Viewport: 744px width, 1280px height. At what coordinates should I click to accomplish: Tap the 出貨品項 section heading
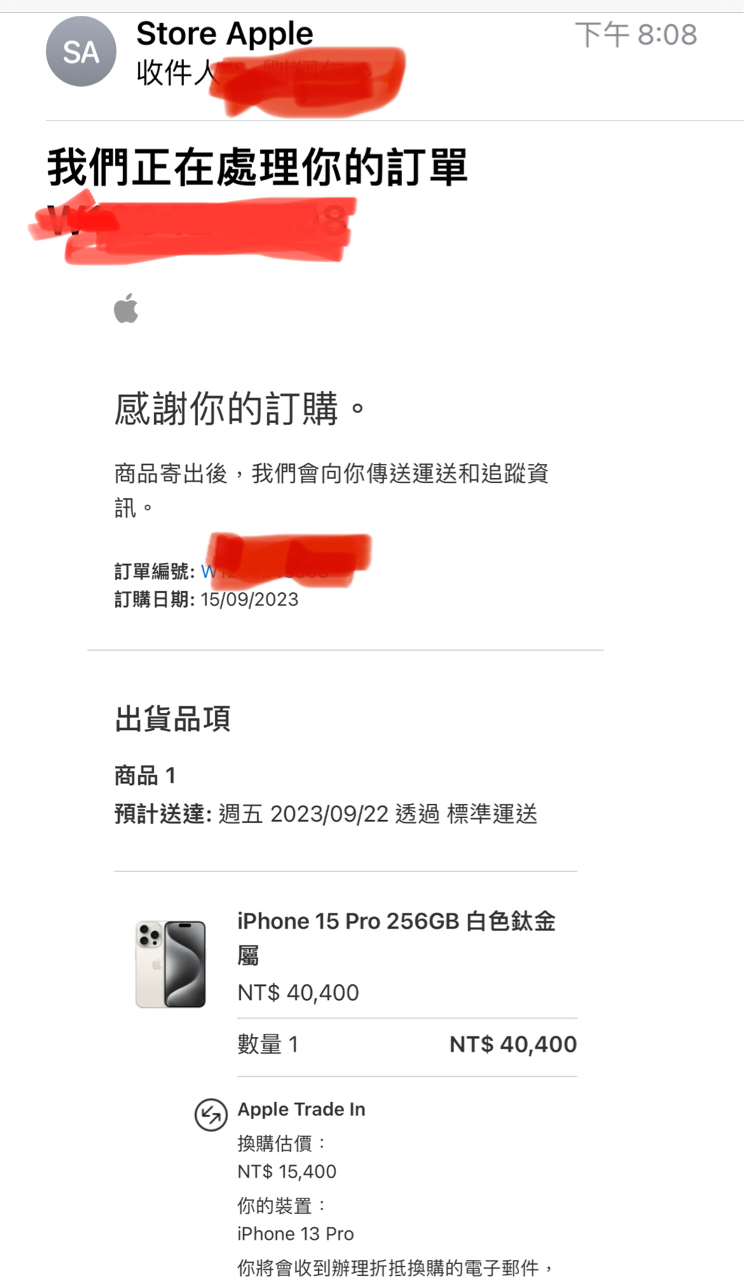pyautogui.click(x=173, y=719)
